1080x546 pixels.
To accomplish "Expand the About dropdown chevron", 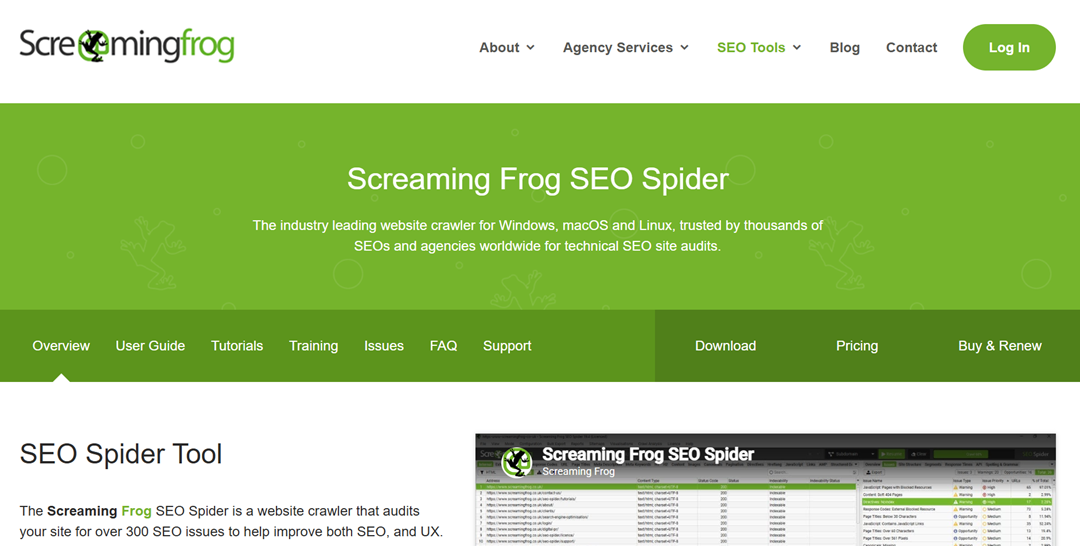I will pyautogui.click(x=530, y=48).
